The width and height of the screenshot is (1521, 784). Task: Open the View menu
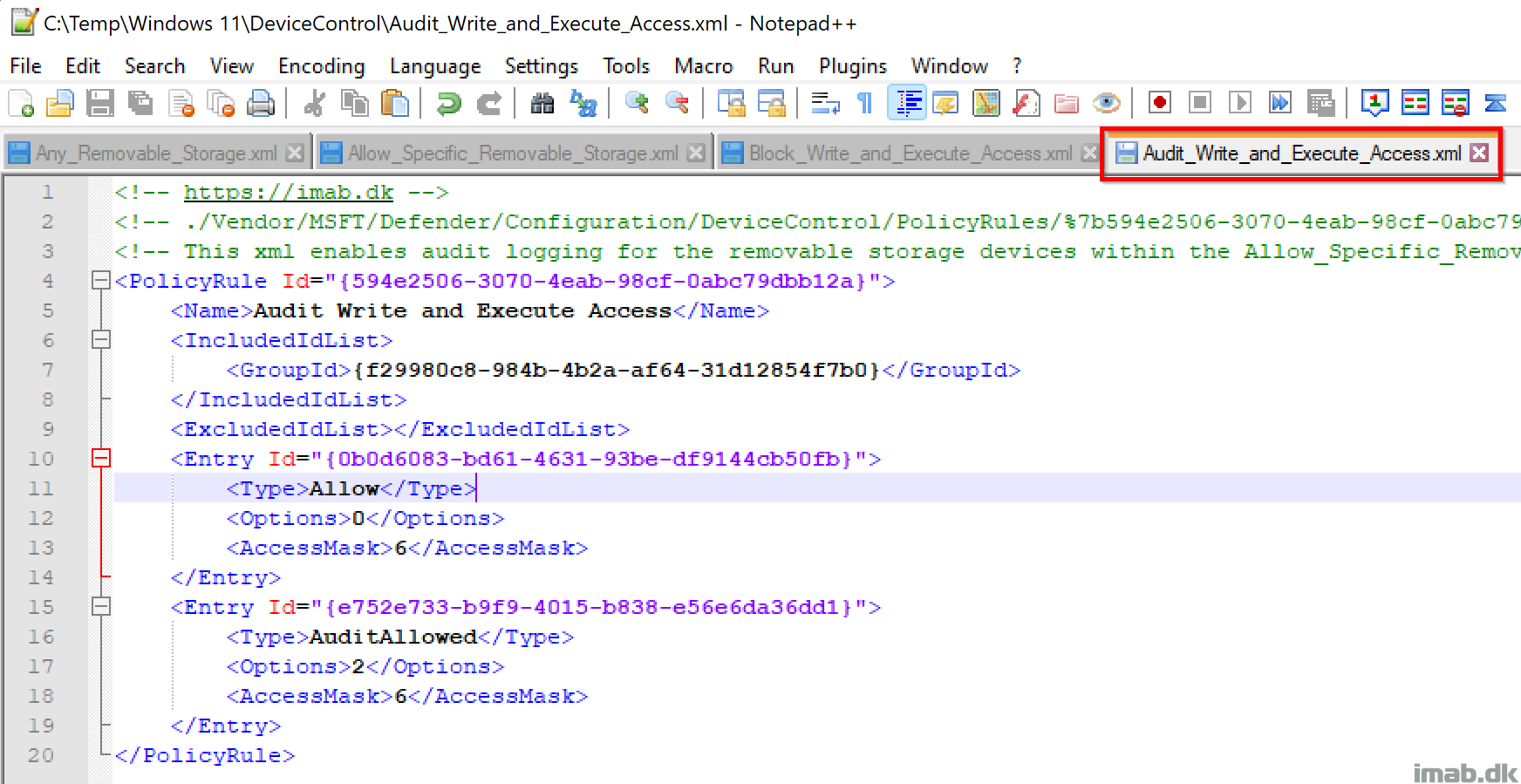point(232,66)
